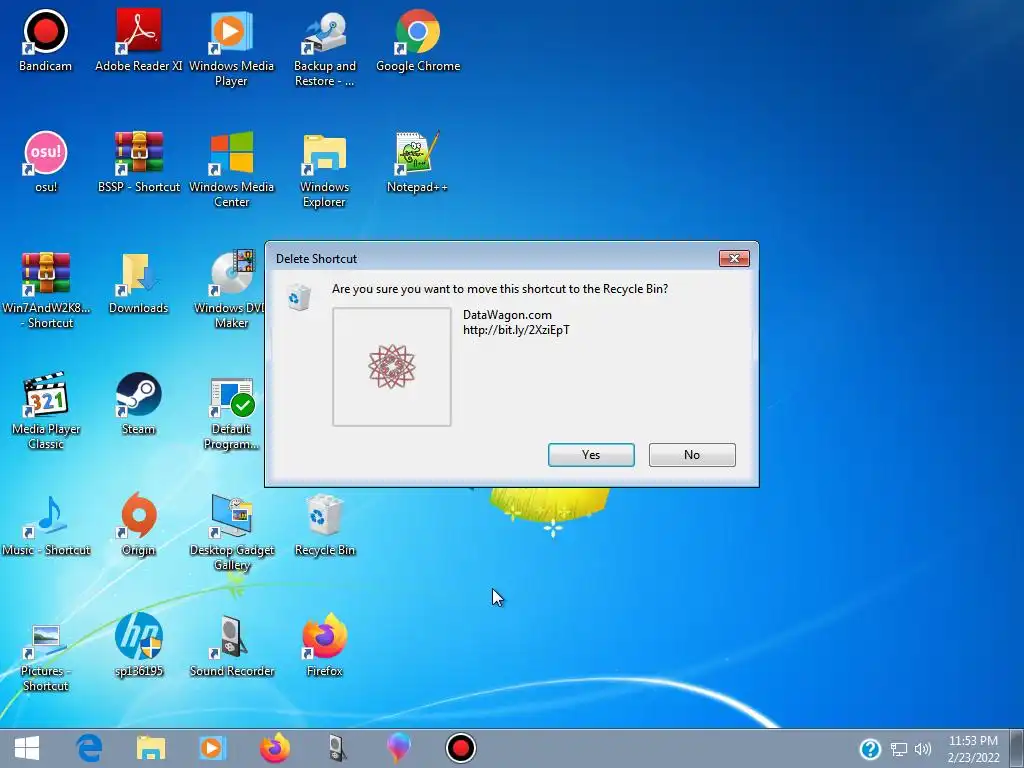1024x768 pixels.
Task: Select the Firefox desktop shortcut
Action: tap(325, 646)
